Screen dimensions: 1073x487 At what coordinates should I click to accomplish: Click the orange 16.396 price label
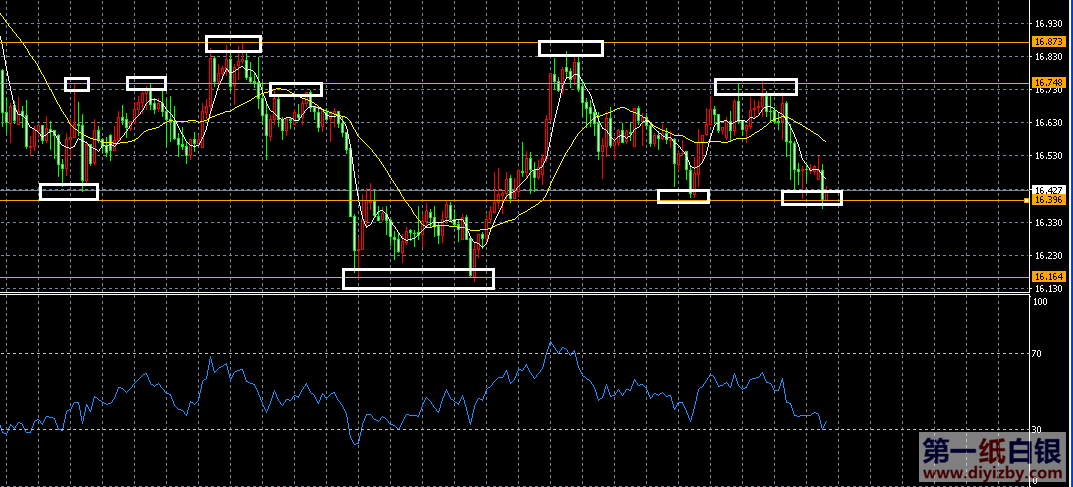coord(1048,200)
